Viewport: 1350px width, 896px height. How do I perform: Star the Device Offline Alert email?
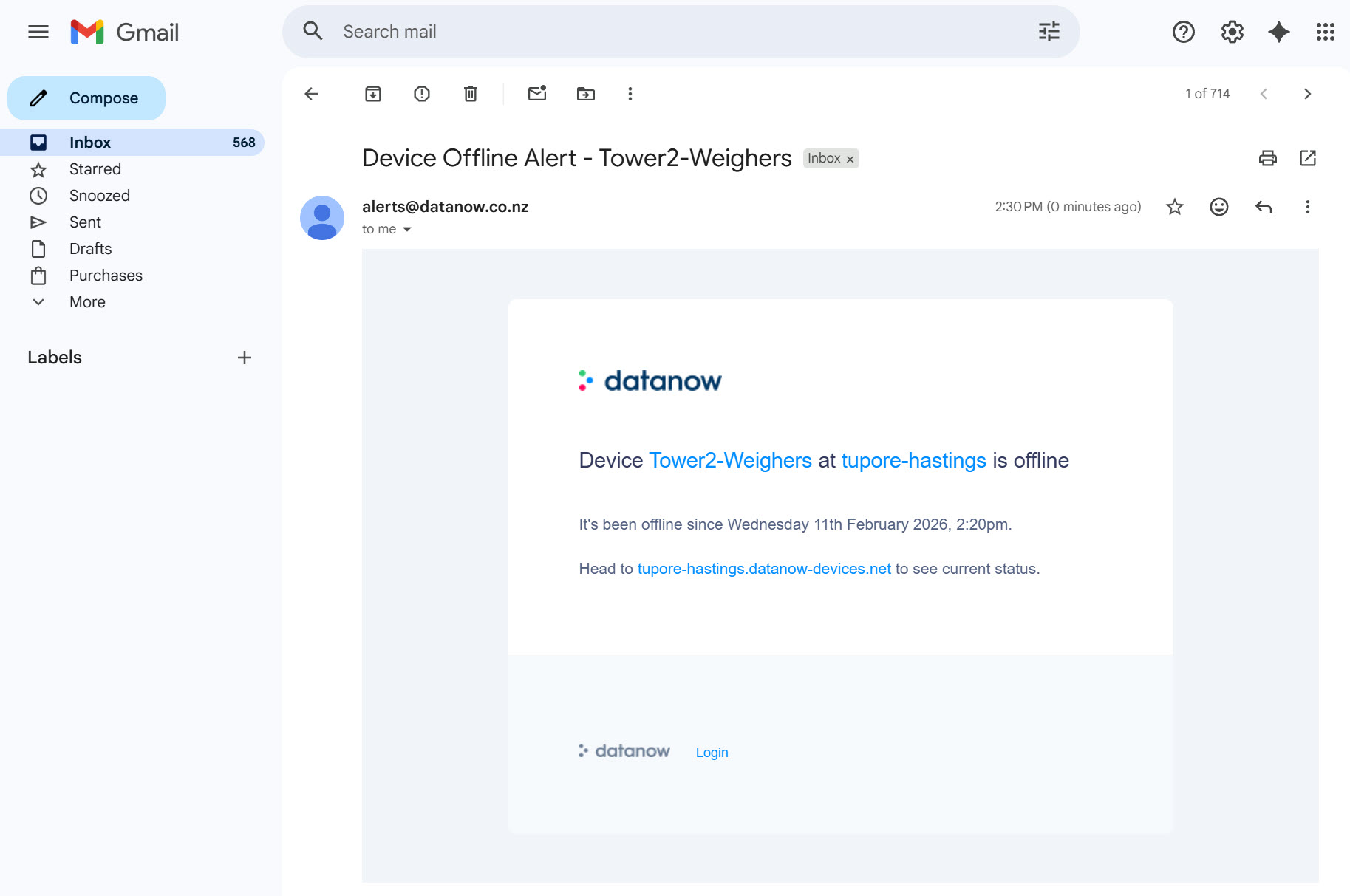coord(1173,207)
